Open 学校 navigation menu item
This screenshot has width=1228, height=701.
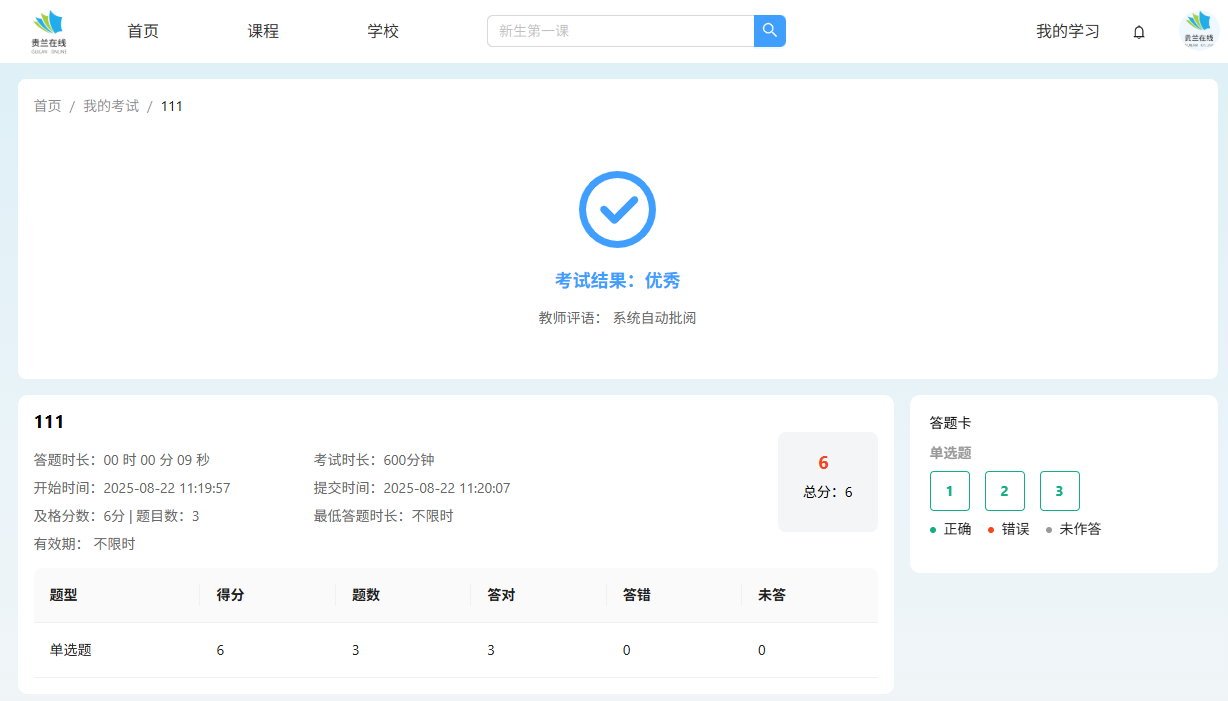point(383,31)
